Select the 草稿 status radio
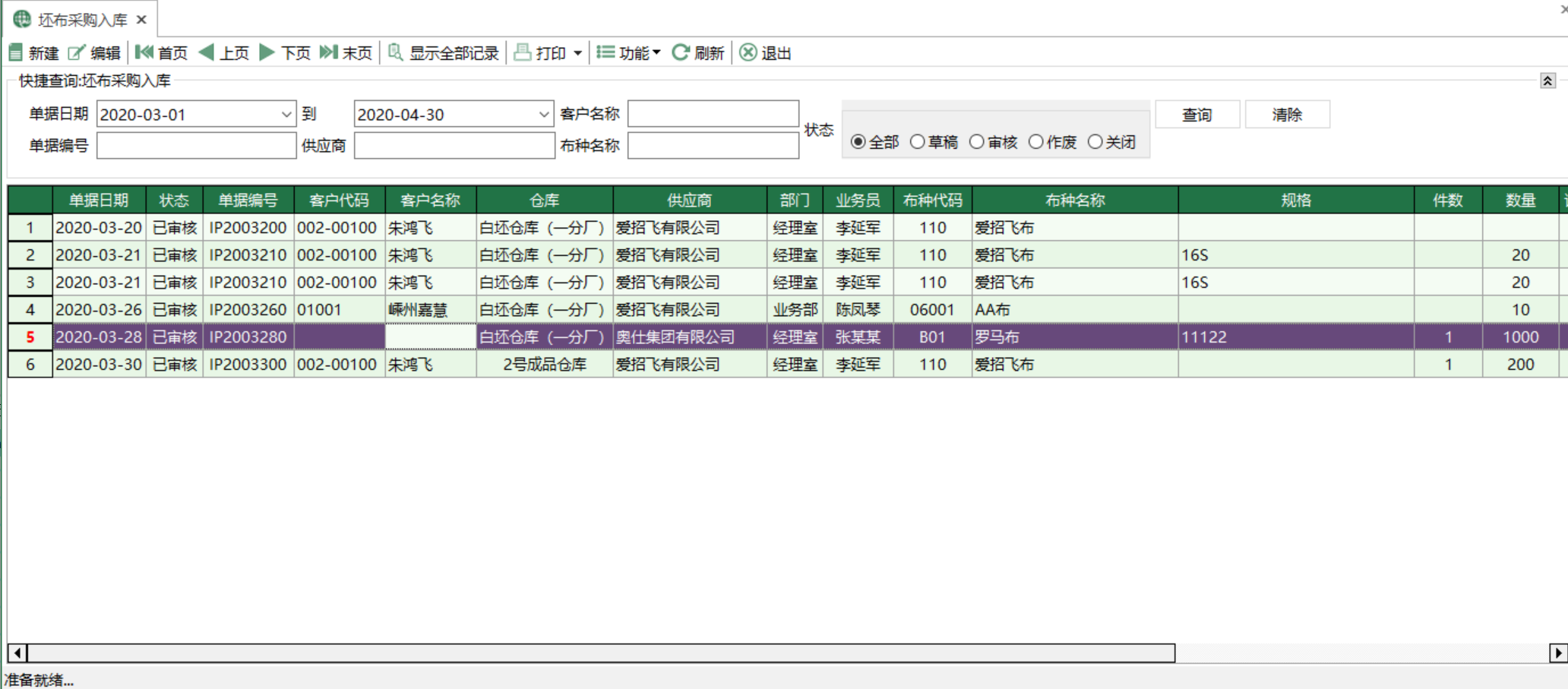The width and height of the screenshot is (1568, 689). pyautogui.click(x=917, y=142)
